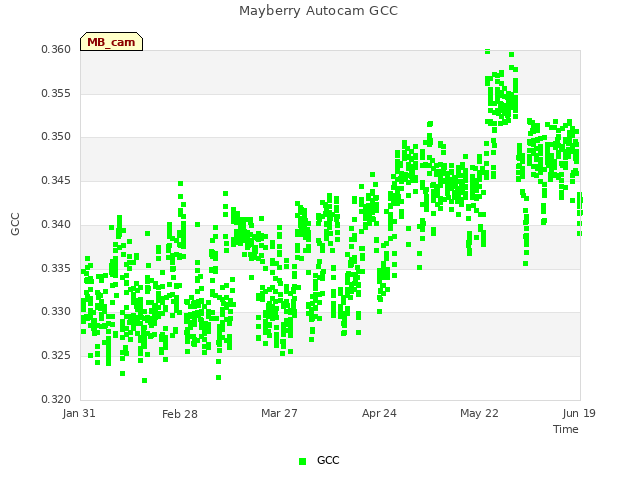Screen dimensions: 640x480
Task: Click the 0.360 y-axis tick label
Action: click(56, 49)
